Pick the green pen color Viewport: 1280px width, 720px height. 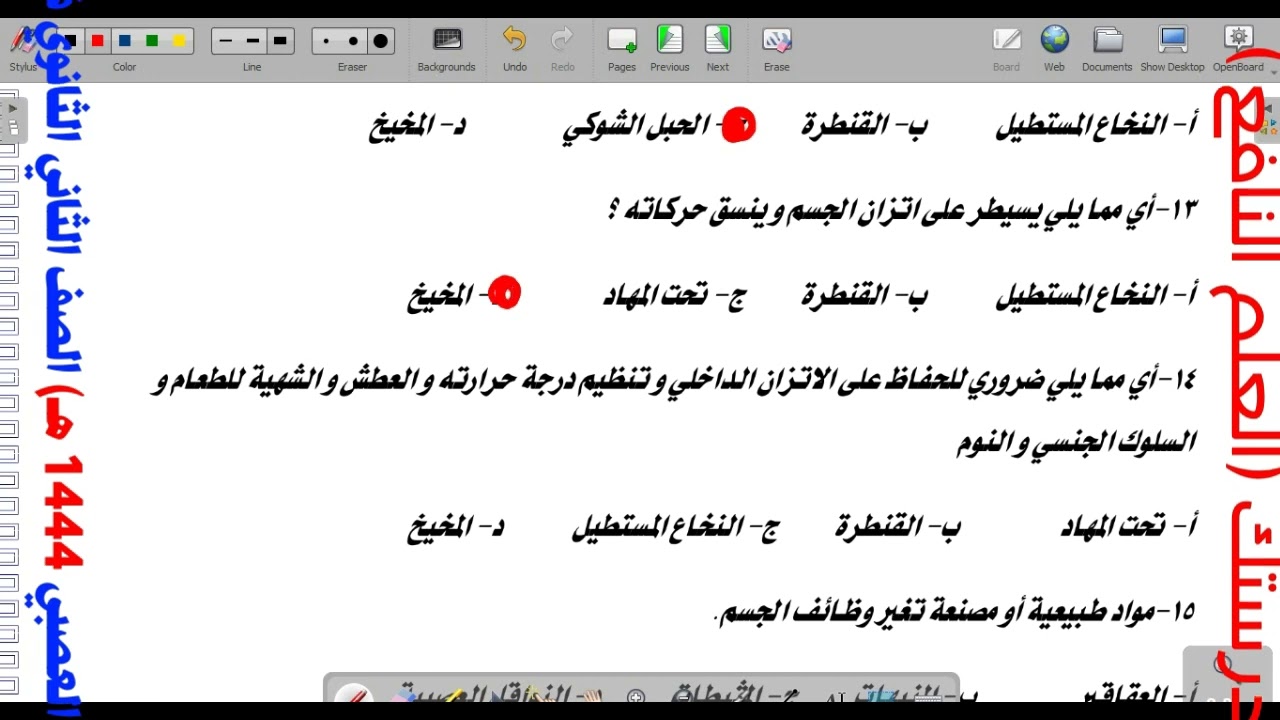[151, 41]
